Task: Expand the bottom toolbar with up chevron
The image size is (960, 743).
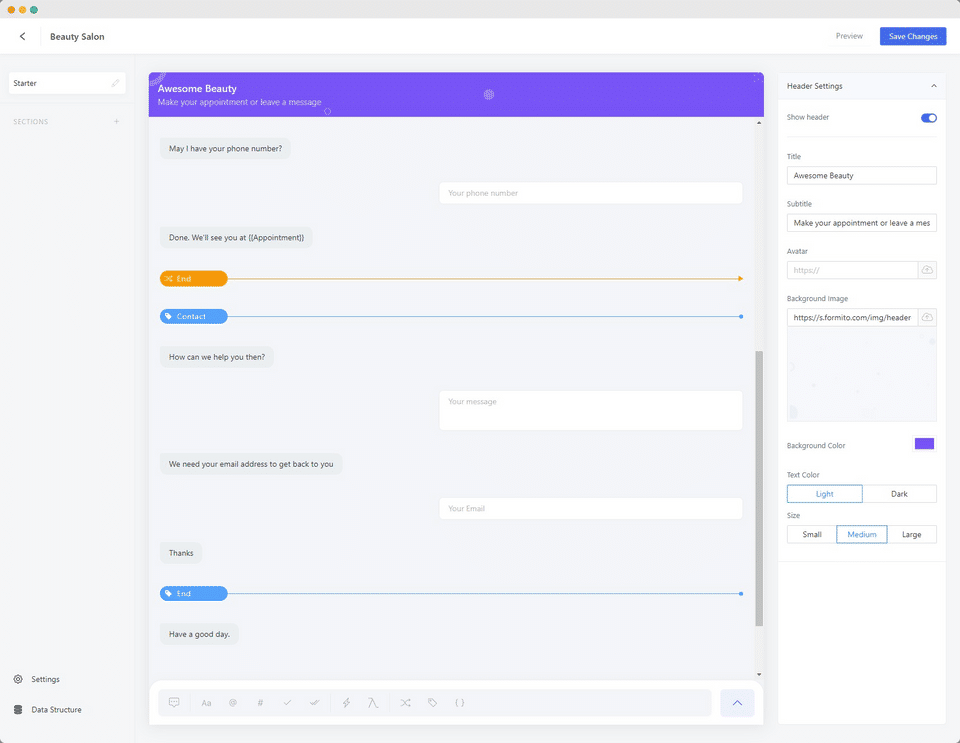Action: pos(737,703)
